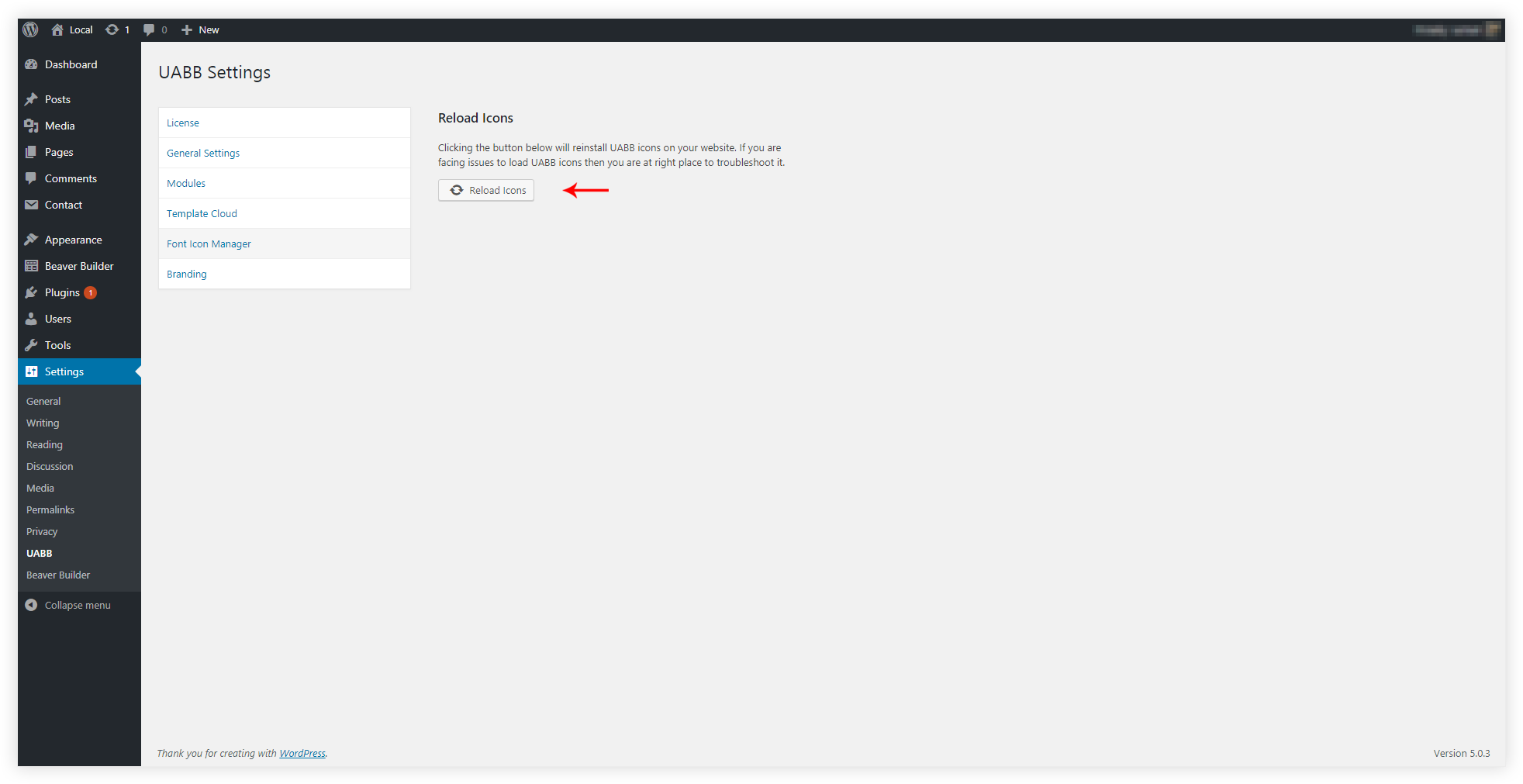Open the Modules settings tab
Screen dimensions: 1523x784
(x=186, y=183)
